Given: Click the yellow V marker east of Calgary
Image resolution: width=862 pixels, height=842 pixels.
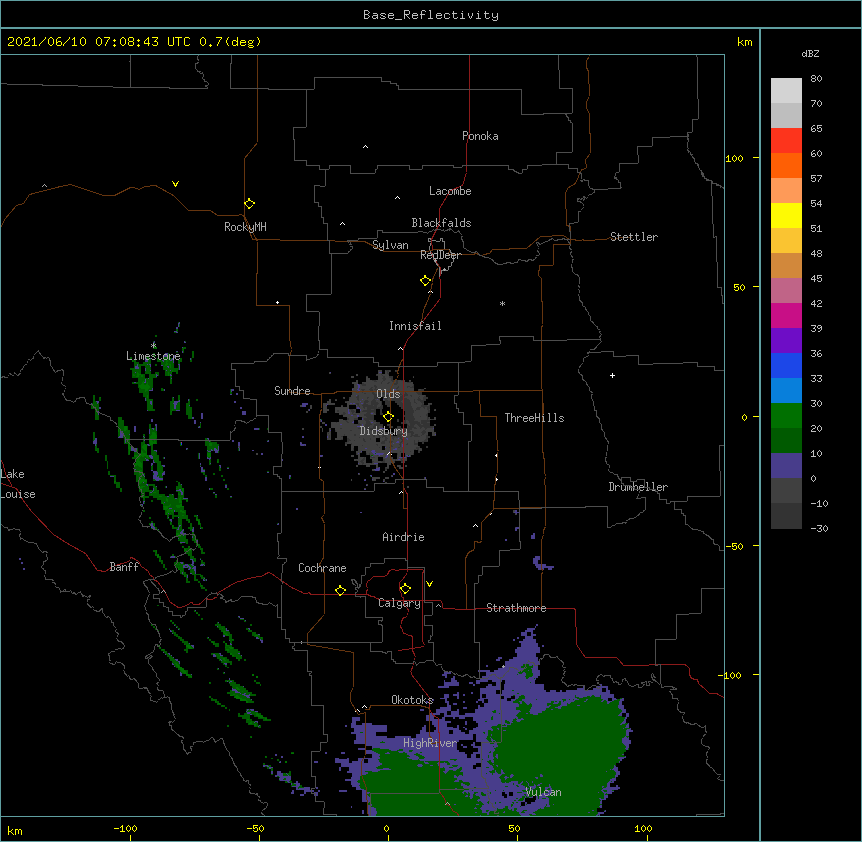Looking at the screenshot, I should click(x=429, y=584).
